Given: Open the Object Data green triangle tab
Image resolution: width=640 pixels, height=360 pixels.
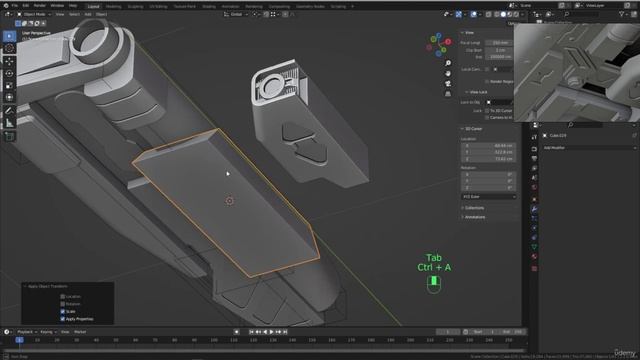Looking at the screenshot, I should (x=534, y=247).
